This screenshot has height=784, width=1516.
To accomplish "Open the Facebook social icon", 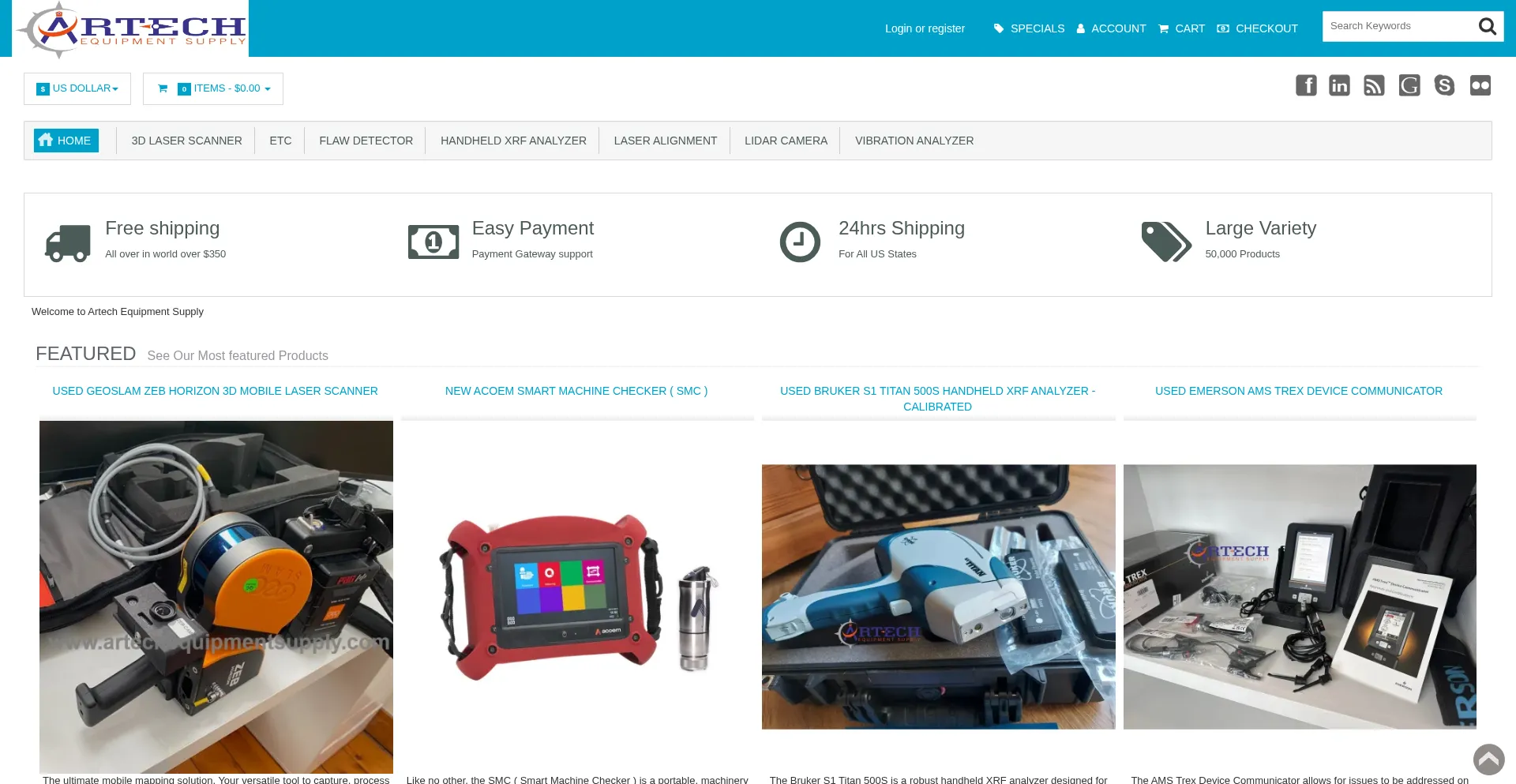I will coord(1306,85).
